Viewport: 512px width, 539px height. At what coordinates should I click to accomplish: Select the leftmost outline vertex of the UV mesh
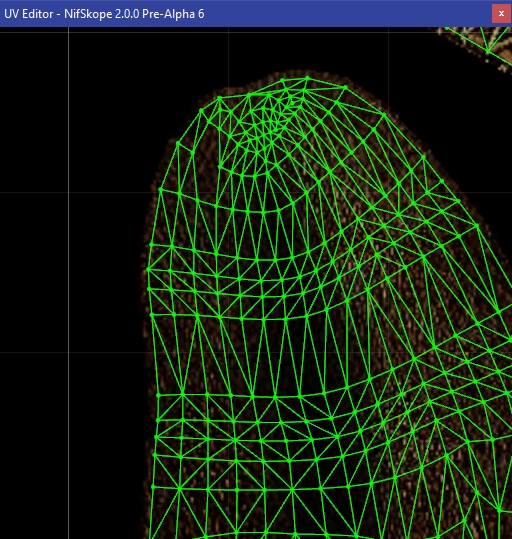point(148,270)
